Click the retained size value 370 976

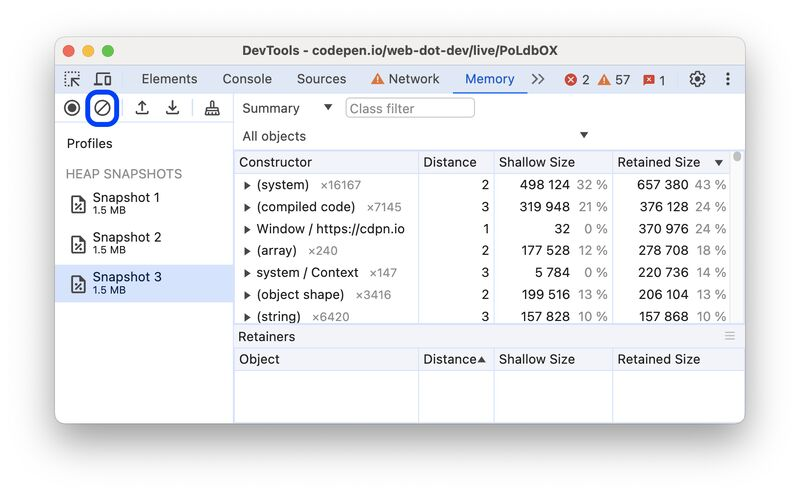[x=663, y=229]
